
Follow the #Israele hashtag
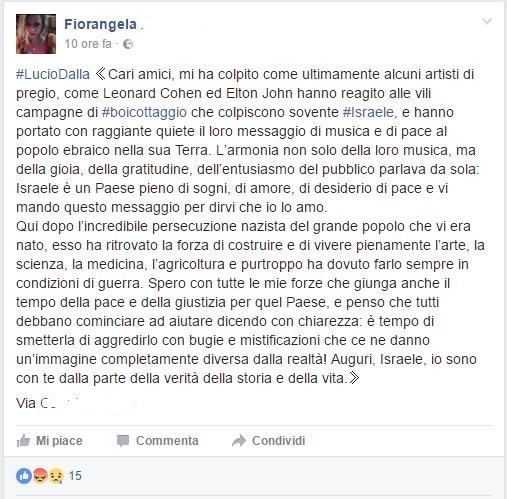click(368, 112)
